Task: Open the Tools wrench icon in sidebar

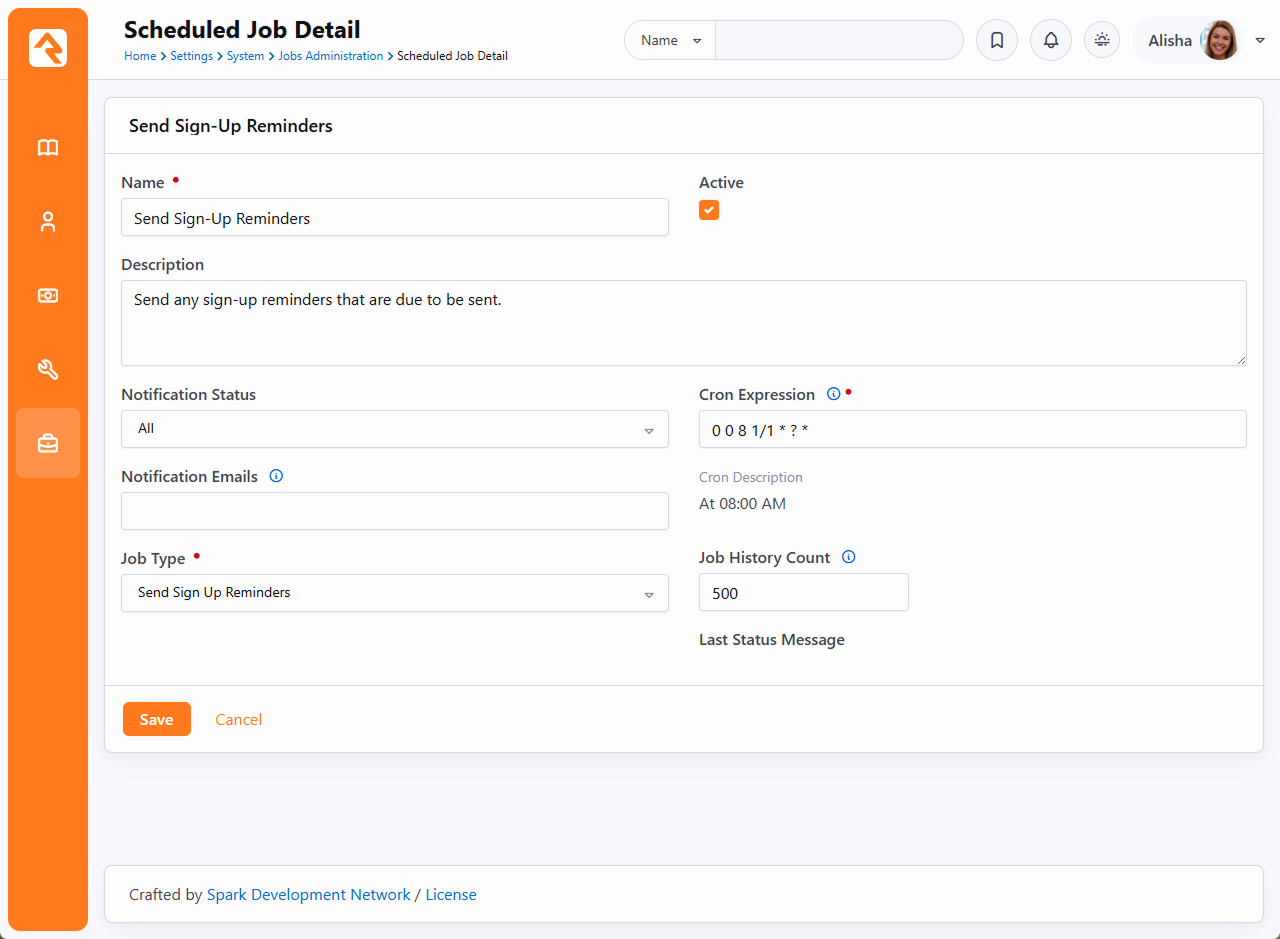Action: 48,370
